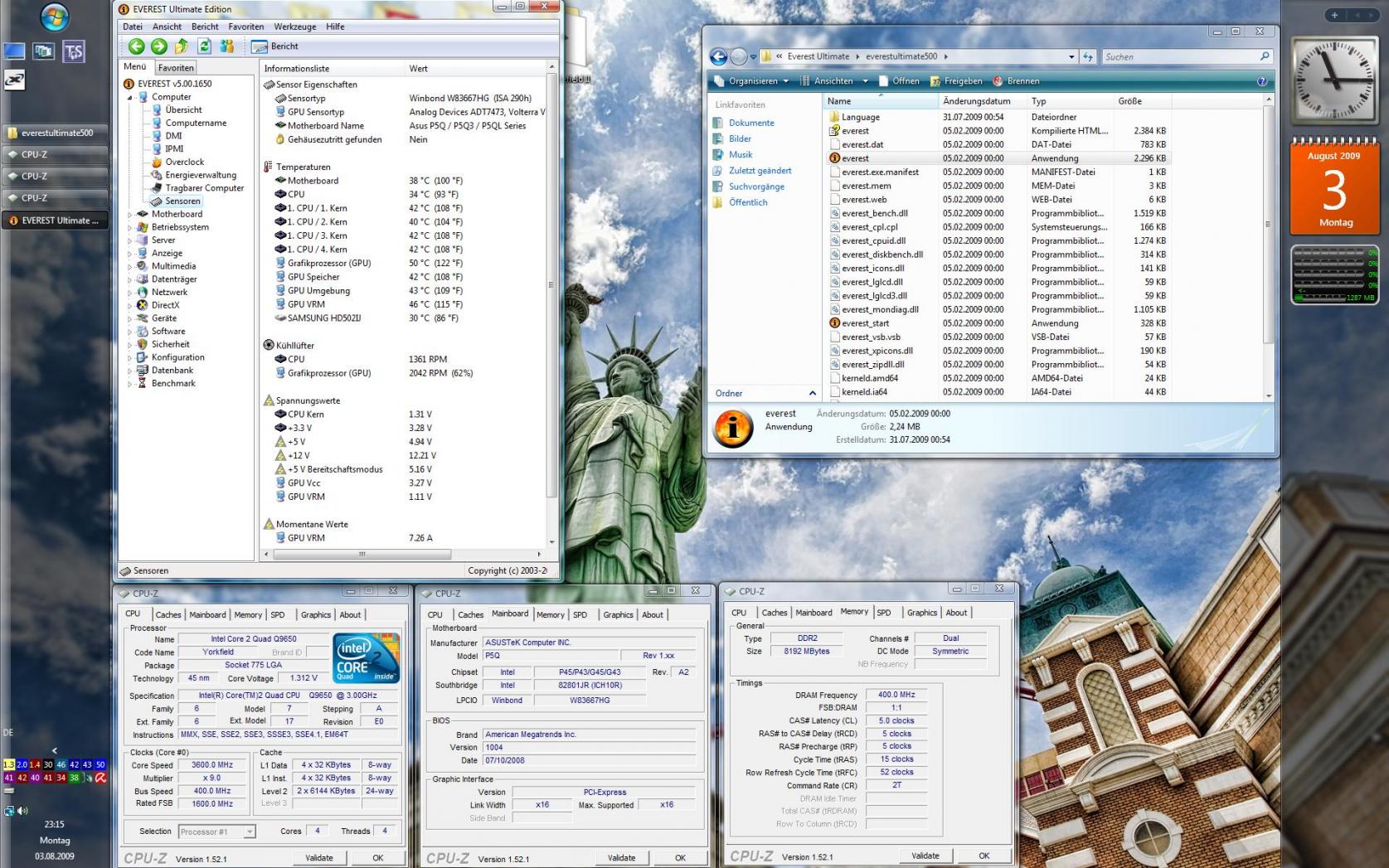Select the Sensoren tree item
The image size is (1389, 868).
click(182, 201)
